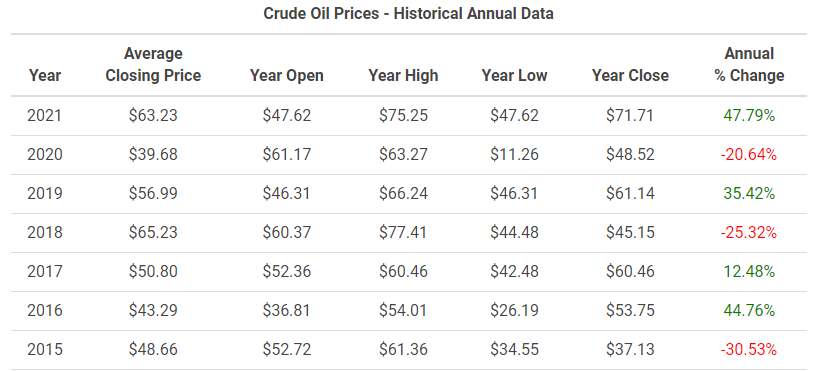Select the 2020 year cell
Viewport: 818px width, 371px height.
tap(45, 154)
